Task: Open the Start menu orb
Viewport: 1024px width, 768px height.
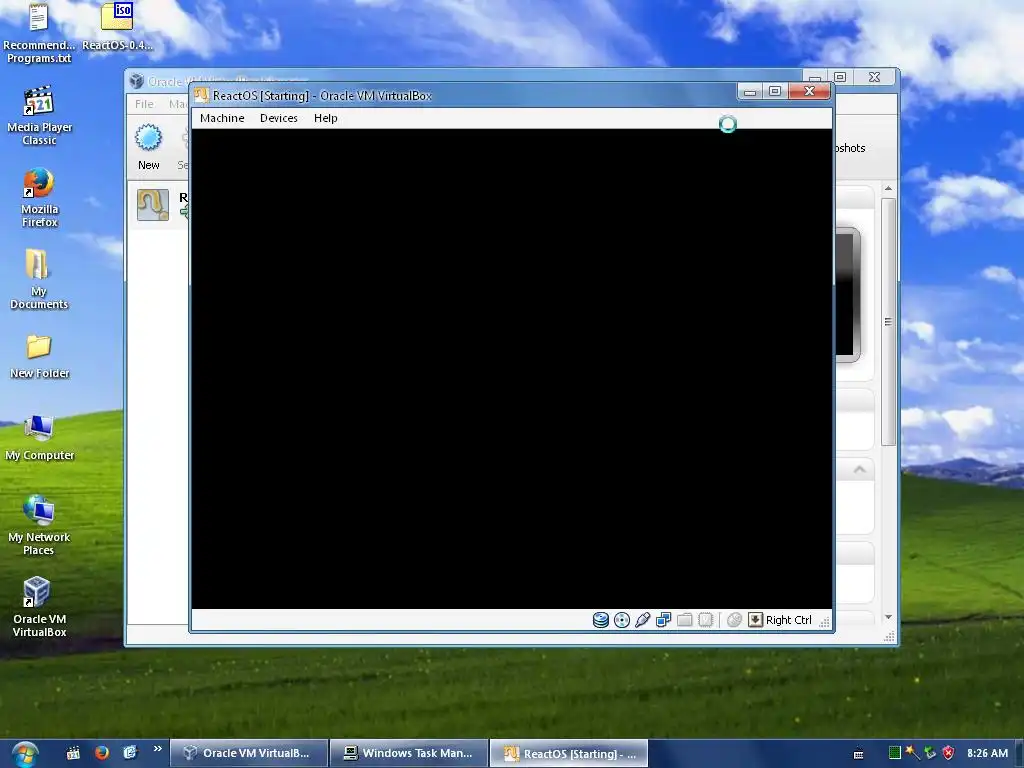Action: [x=25, y=754]
